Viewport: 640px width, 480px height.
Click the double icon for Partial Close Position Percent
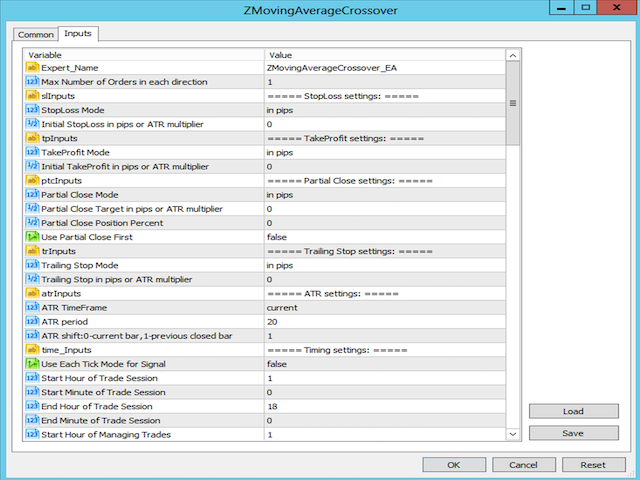pos(32,223)
